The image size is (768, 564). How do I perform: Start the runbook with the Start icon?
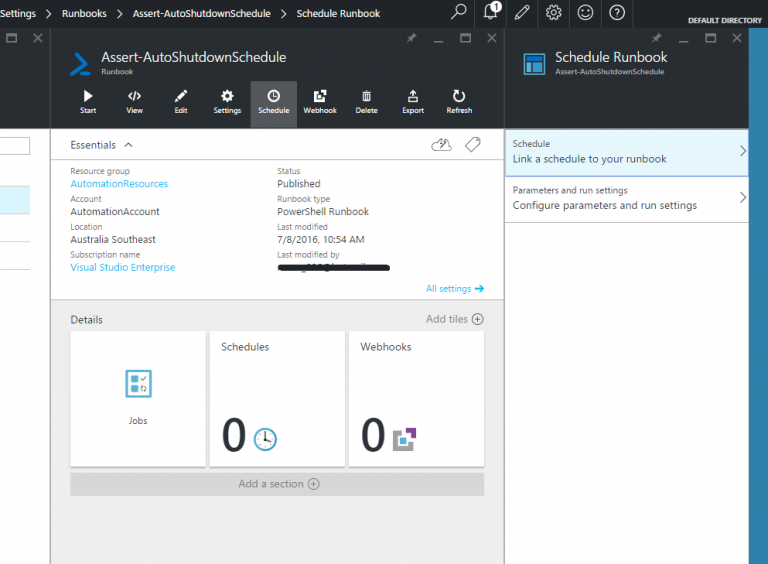pos(88,102)
